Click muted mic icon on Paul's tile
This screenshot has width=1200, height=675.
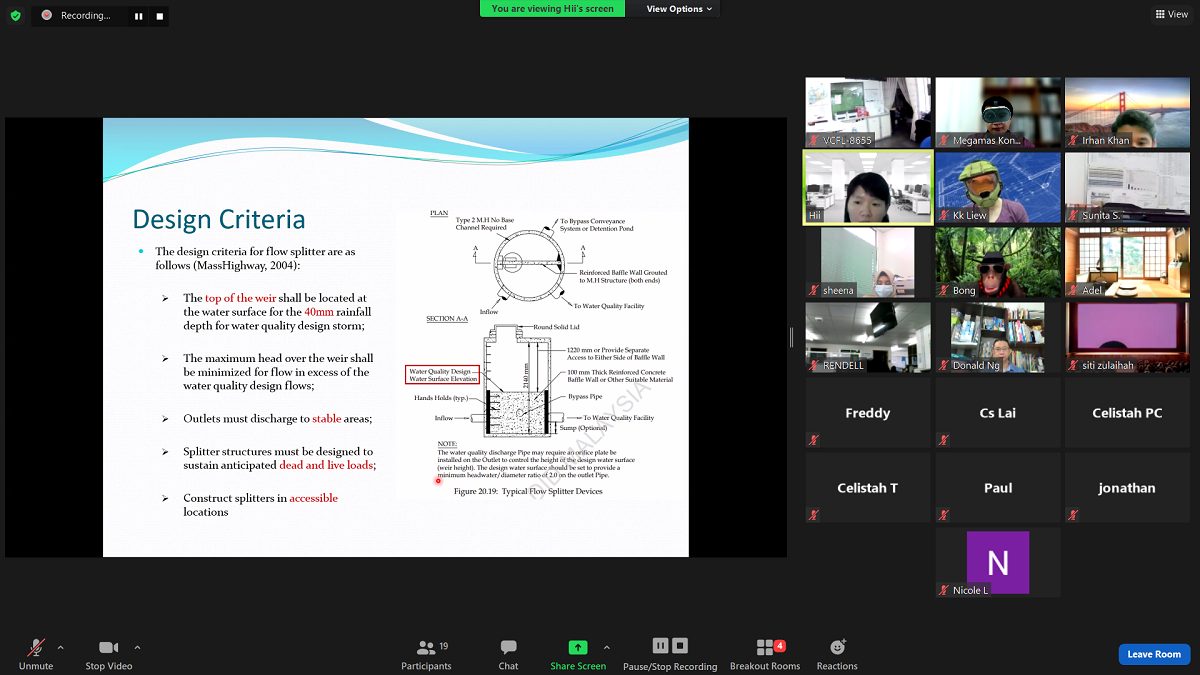944,515
